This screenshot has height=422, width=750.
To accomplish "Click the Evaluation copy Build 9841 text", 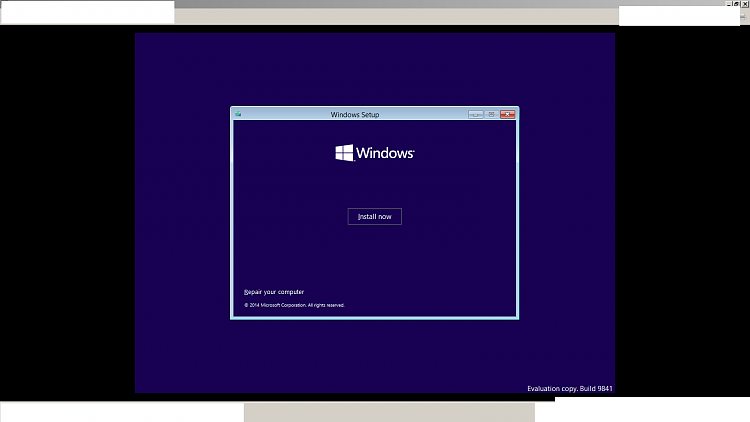I will [x=570, y=389].
